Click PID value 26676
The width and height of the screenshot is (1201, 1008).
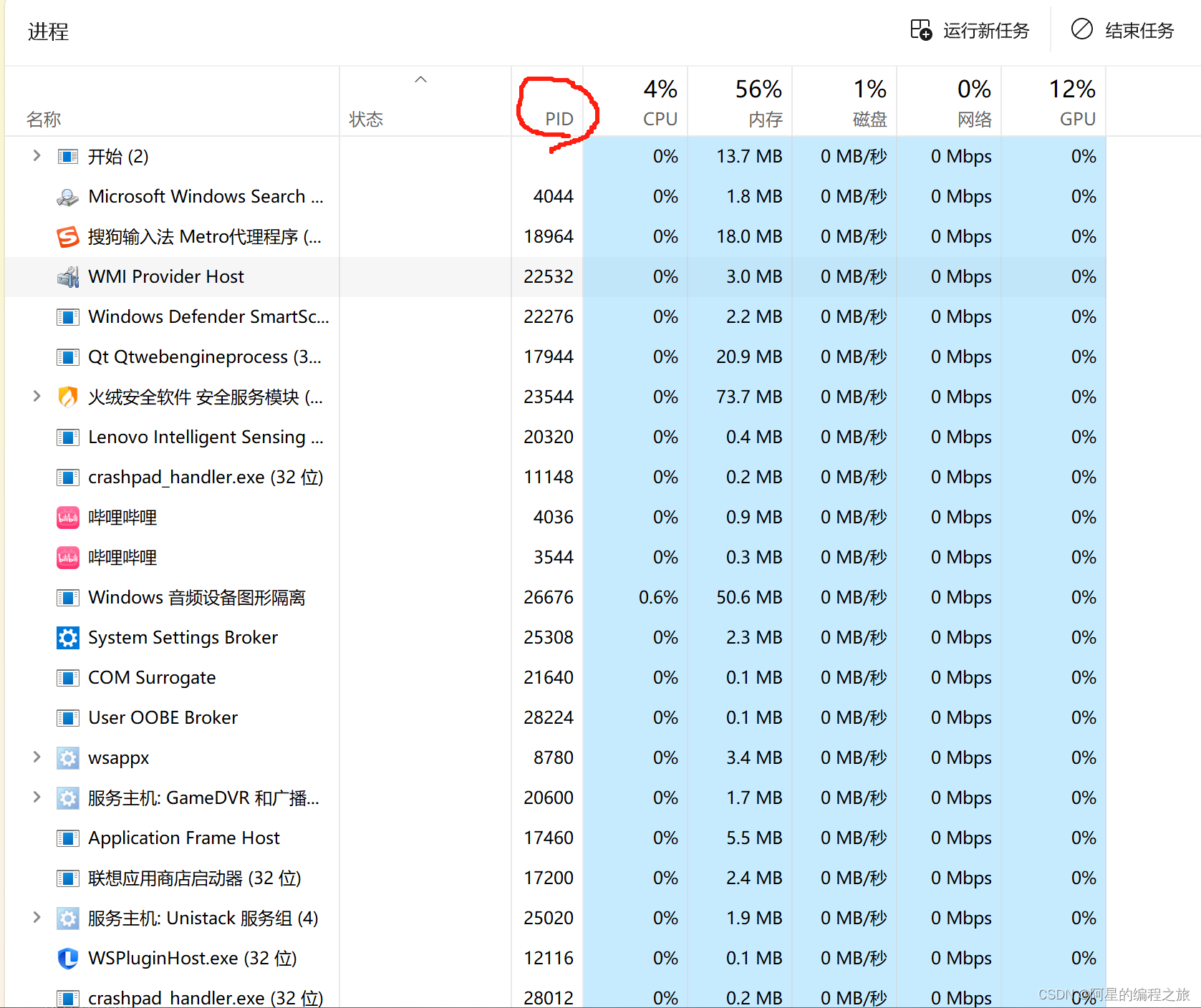tap(549, 598)
